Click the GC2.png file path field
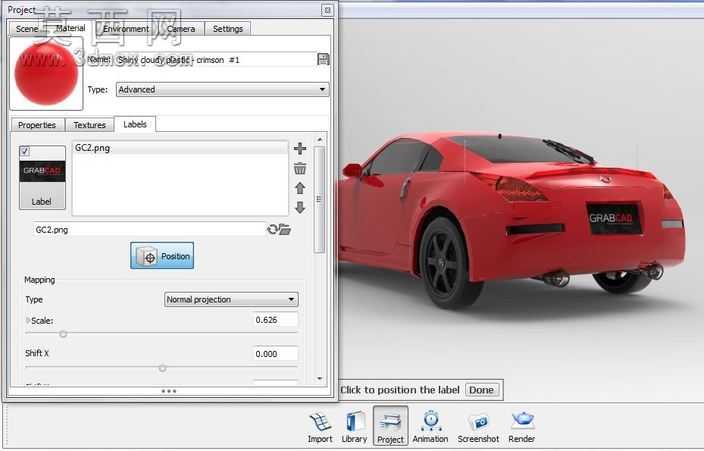Viewport: 704px width, 451px height. [x=149, y=230]
